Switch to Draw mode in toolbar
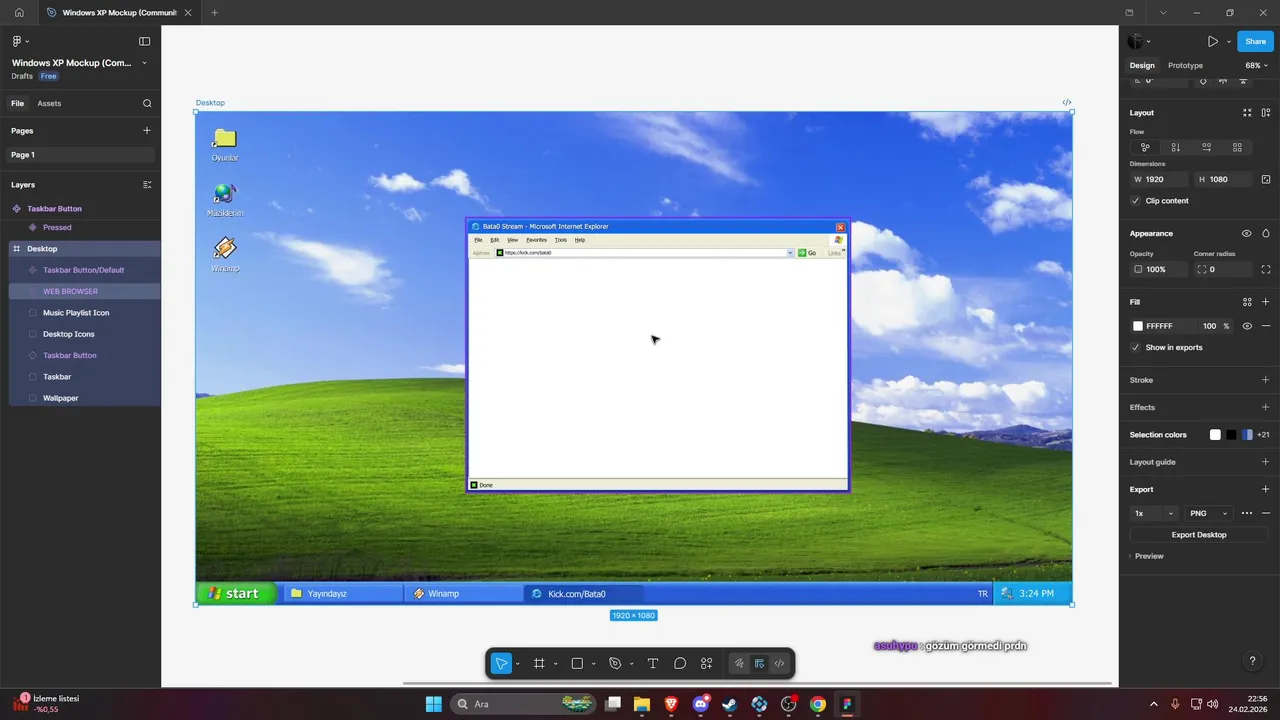The height and width of the screenshot is (720, 1280). (739, 663)
